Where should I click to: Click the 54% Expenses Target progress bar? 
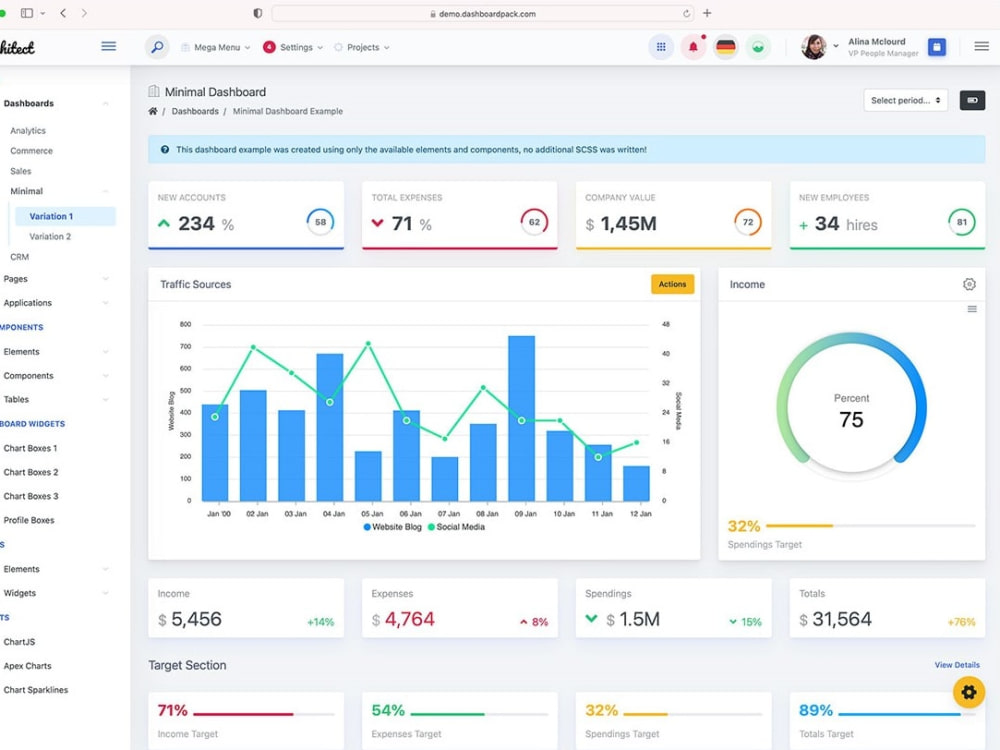[x=479, y=714]
